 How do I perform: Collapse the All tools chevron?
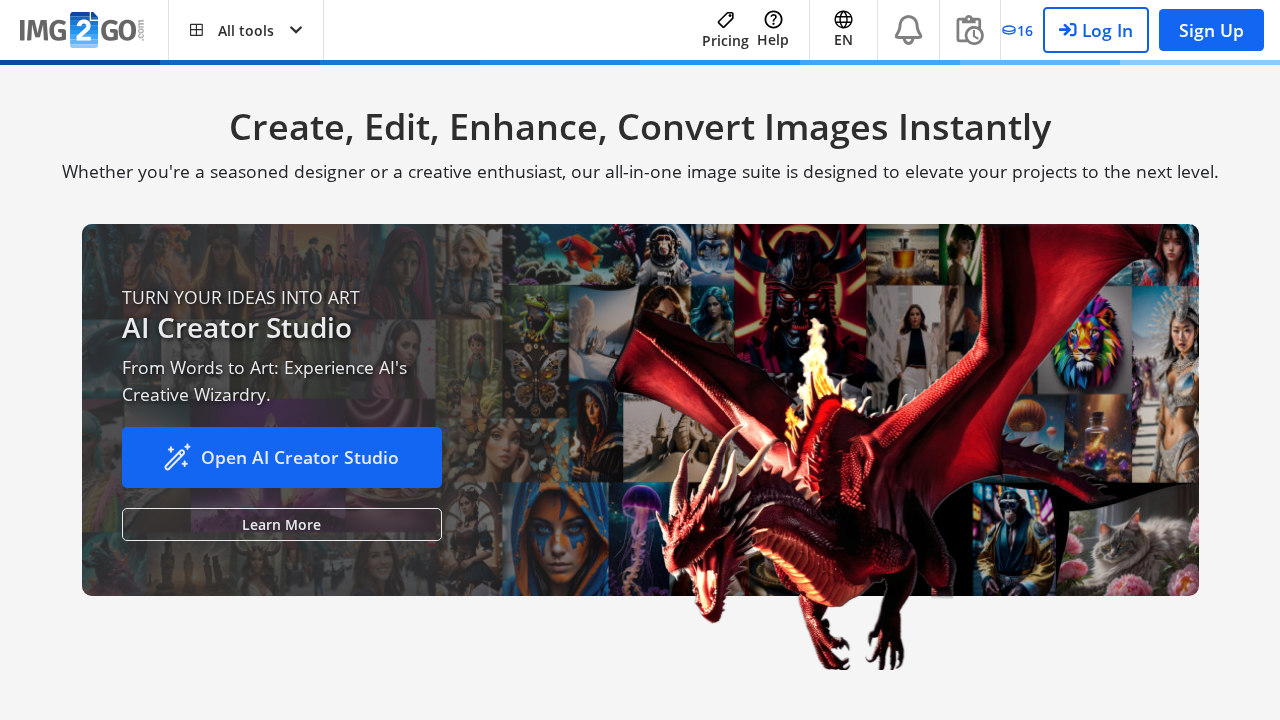(x=295, y=30)
